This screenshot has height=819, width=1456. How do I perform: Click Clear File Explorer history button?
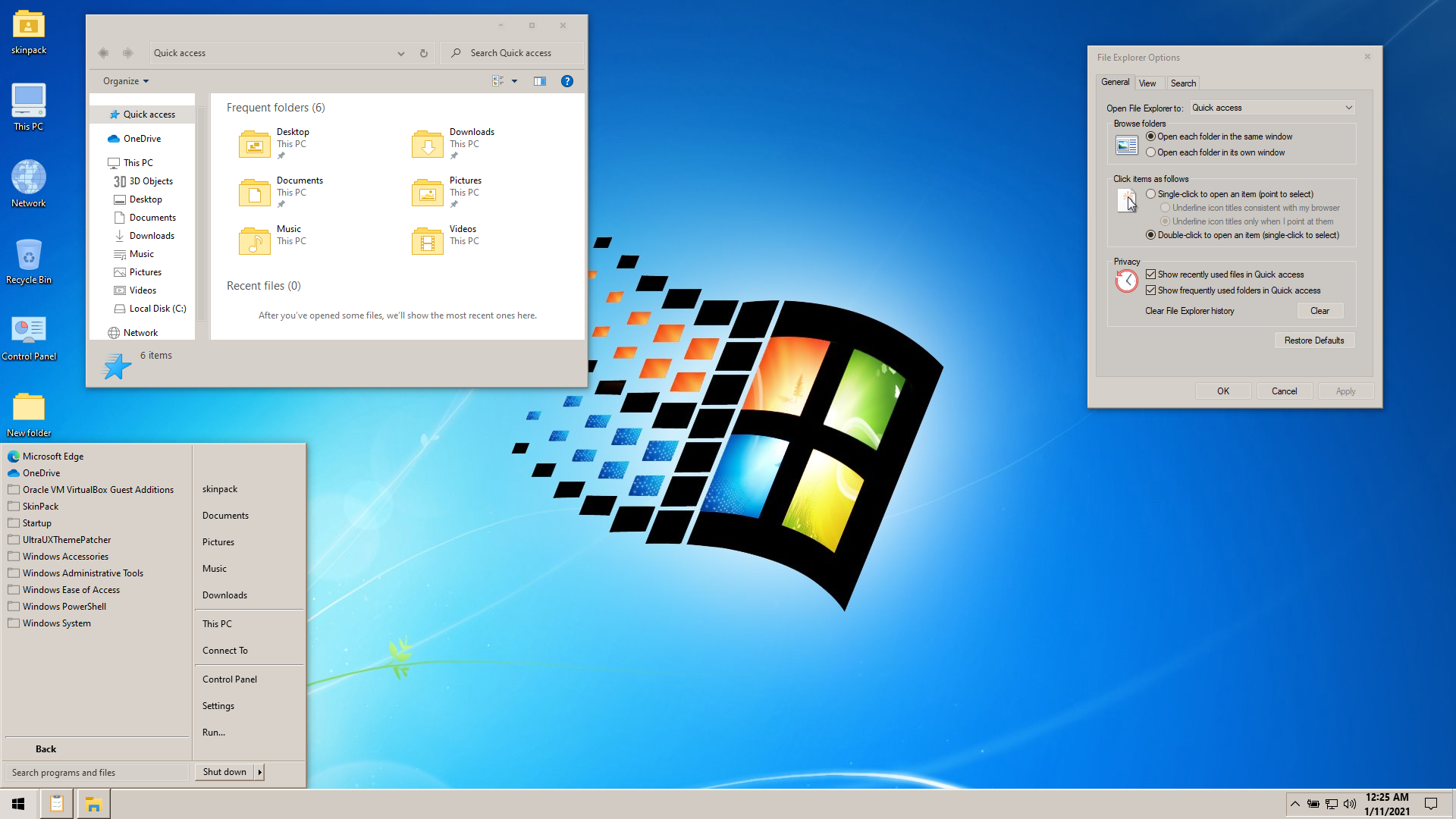(x=1319, y=311)
